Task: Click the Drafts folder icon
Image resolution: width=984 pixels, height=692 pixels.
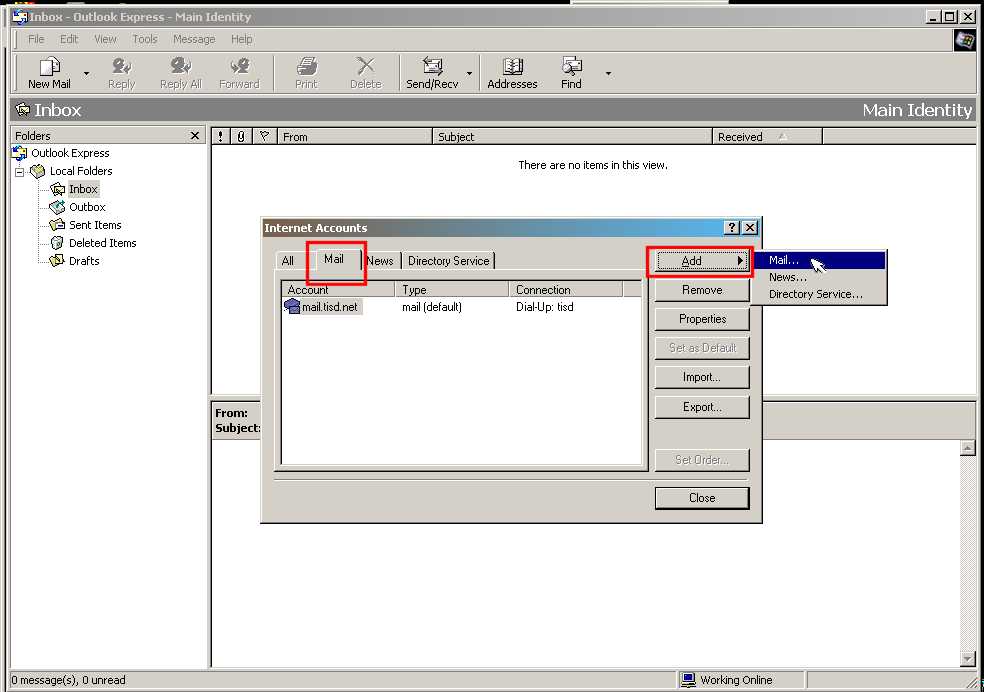Action: tap(57, 260)
